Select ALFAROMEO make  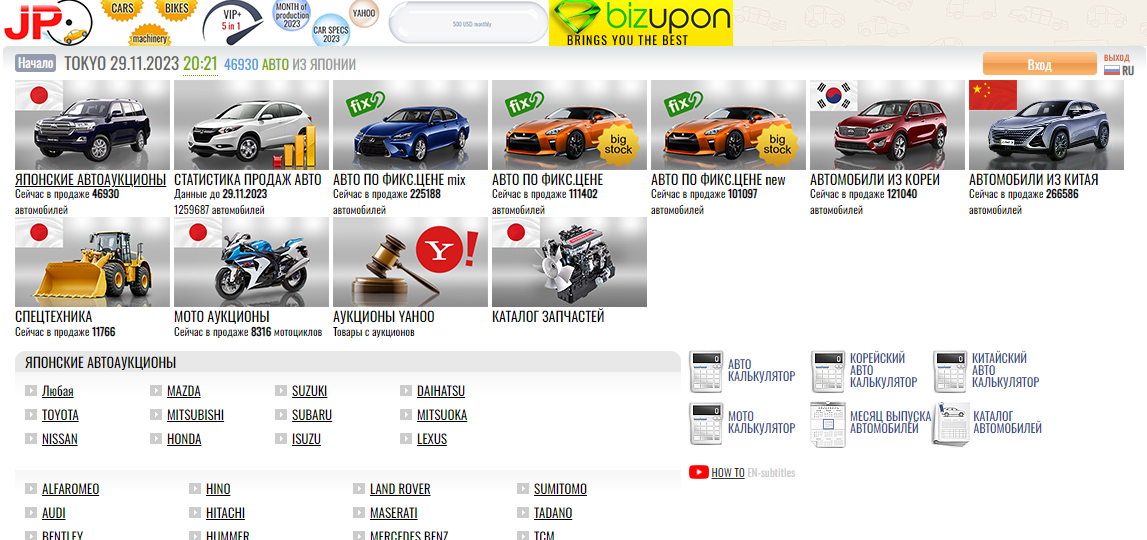70,489
